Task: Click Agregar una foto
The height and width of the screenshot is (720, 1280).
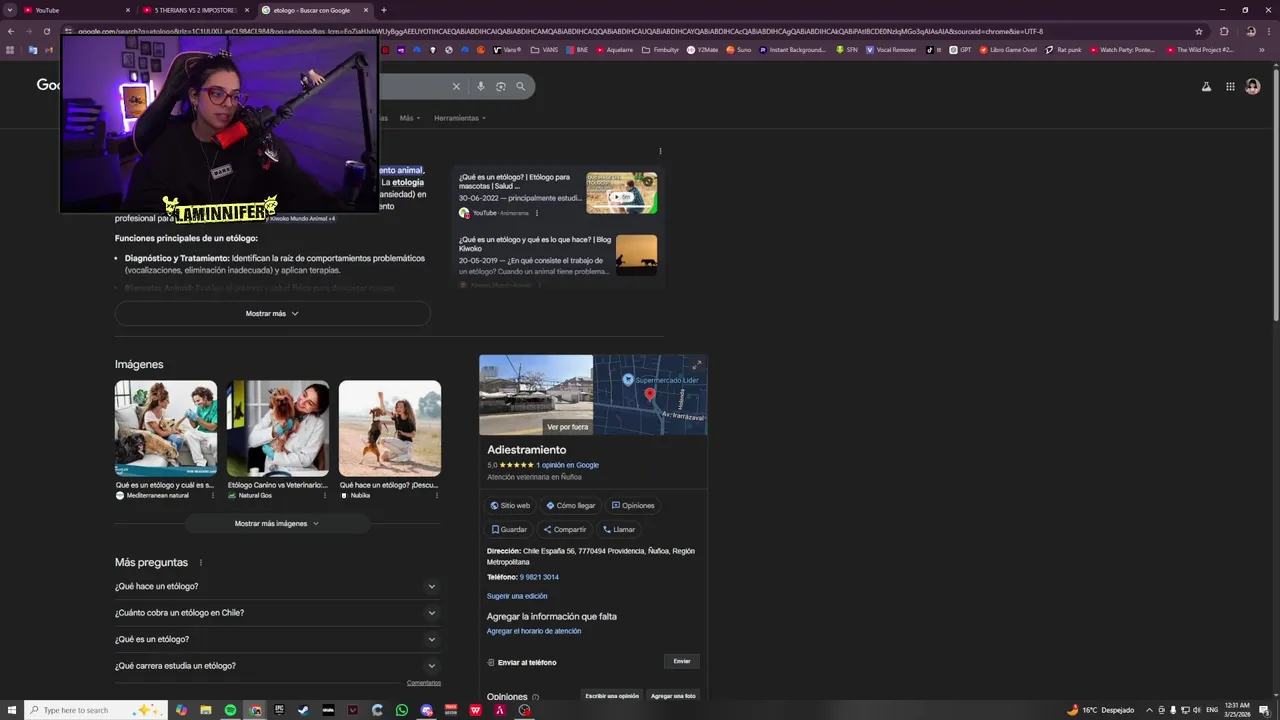Action: (673, 696)
